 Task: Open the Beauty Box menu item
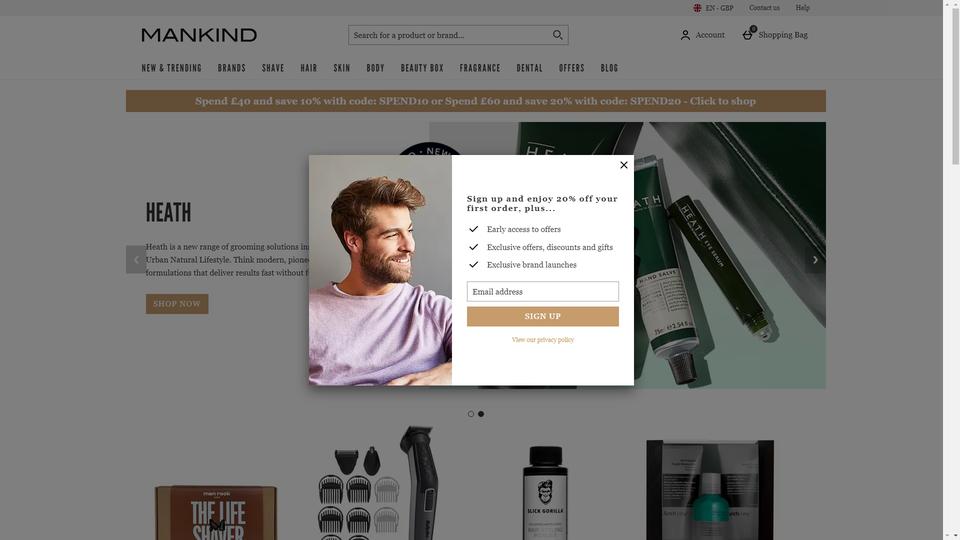coord(422,68)
